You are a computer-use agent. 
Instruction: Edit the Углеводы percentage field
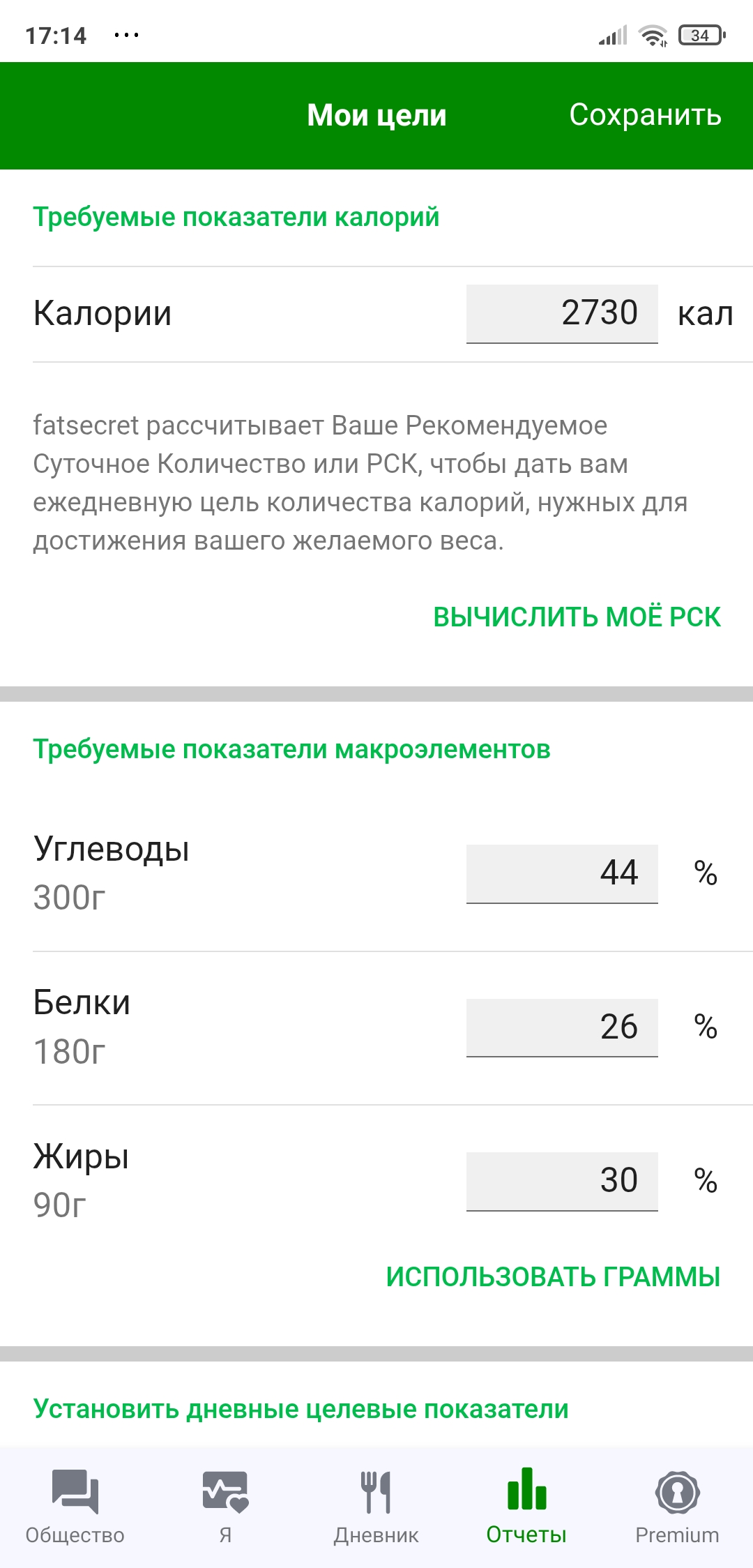click(x=562, y=873)
